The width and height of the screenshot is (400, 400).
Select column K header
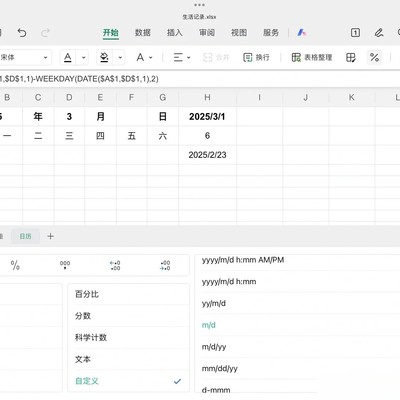351,97
